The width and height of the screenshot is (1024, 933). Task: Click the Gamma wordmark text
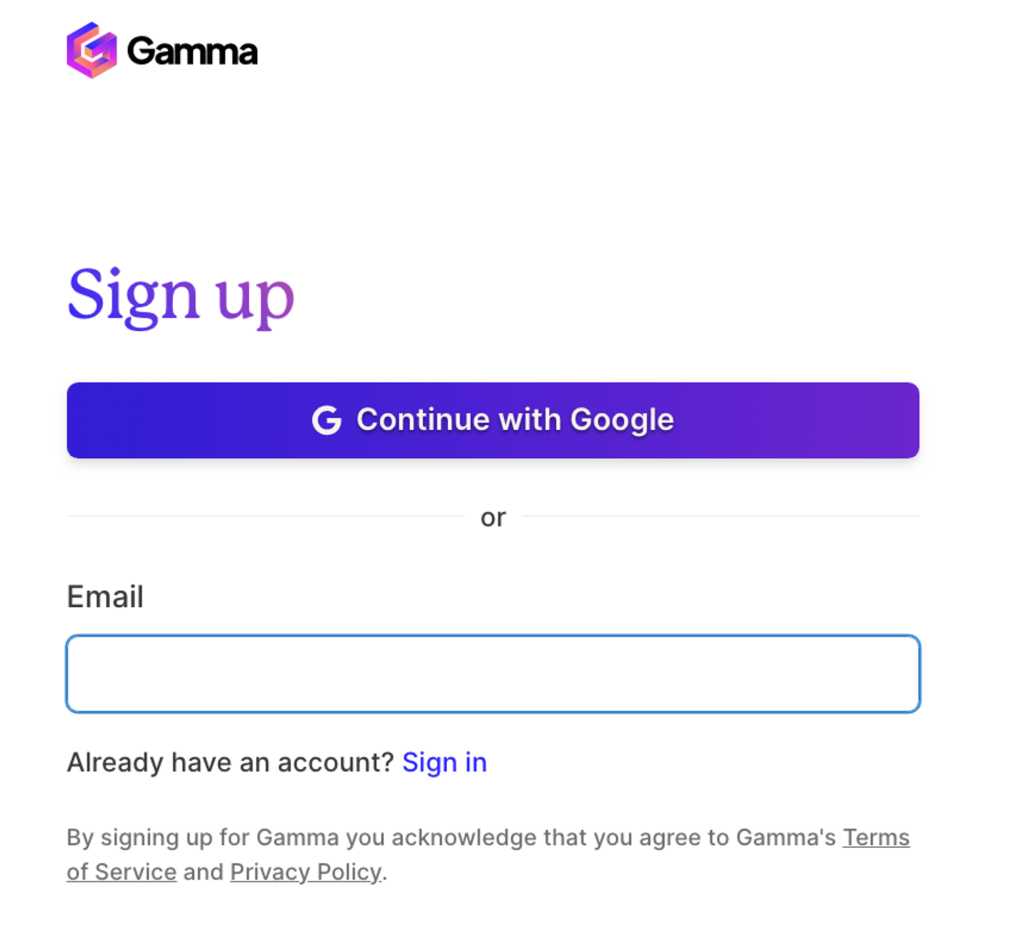[193, 51]
